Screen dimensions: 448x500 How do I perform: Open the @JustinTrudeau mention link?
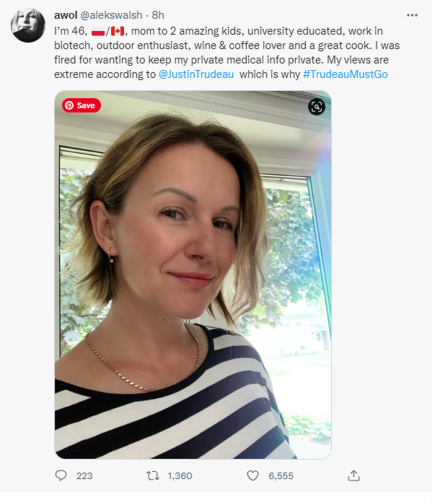196,74
